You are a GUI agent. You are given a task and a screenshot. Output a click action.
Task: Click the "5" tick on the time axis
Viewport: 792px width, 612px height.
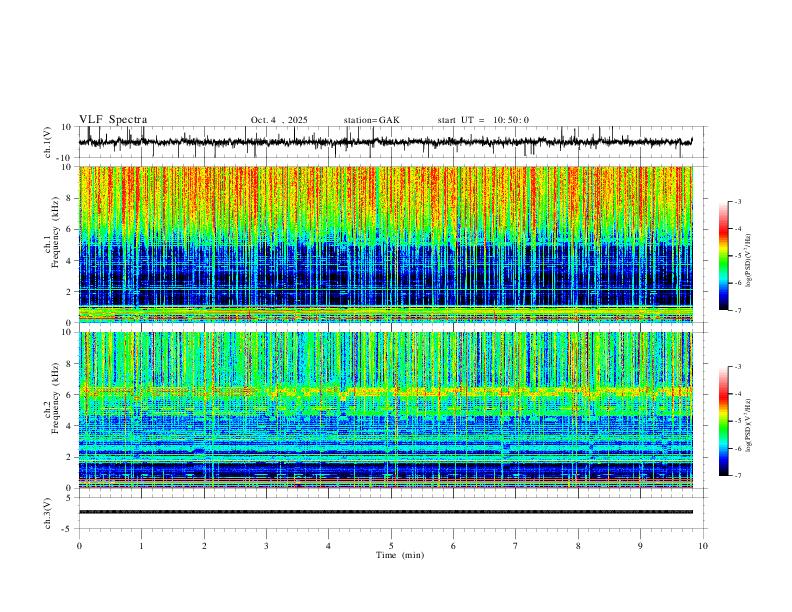[391, 546]
